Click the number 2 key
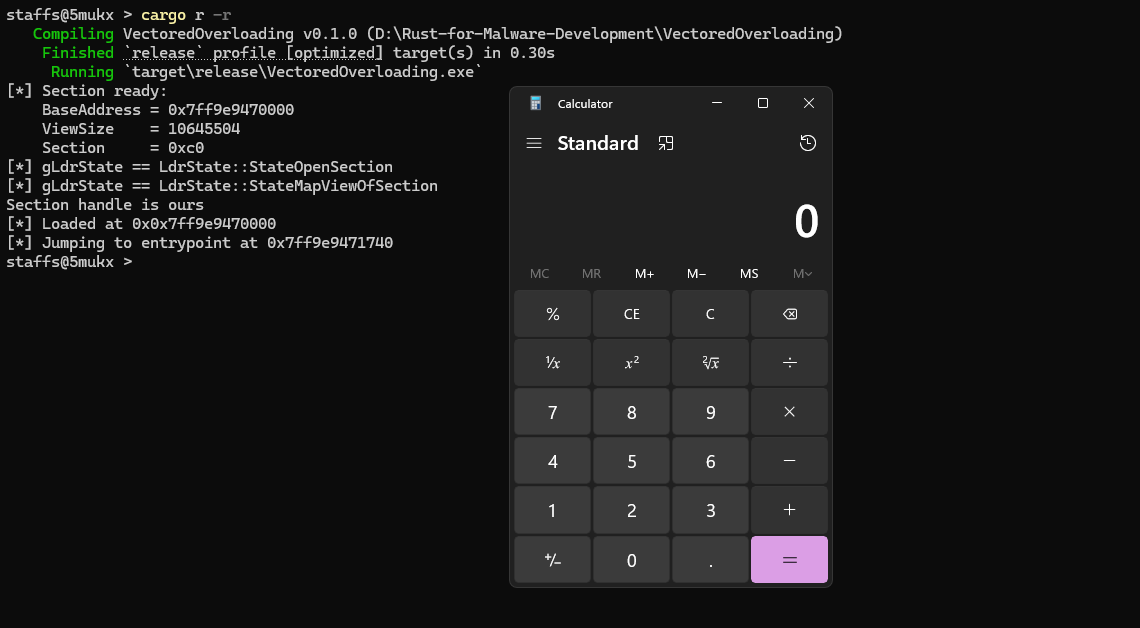 [x=631, y=510]
